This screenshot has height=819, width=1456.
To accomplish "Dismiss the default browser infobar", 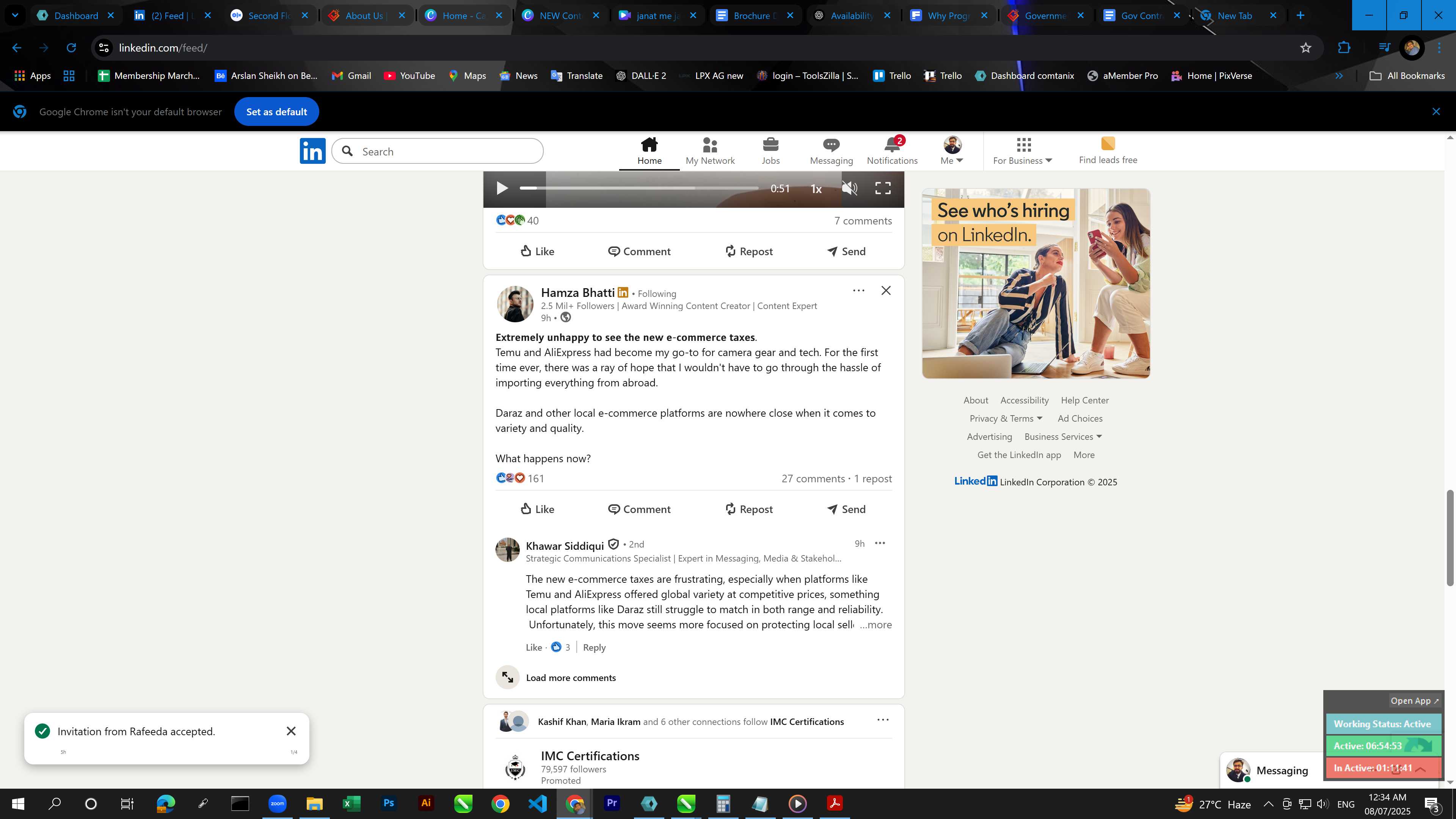I will (1436, 112).
